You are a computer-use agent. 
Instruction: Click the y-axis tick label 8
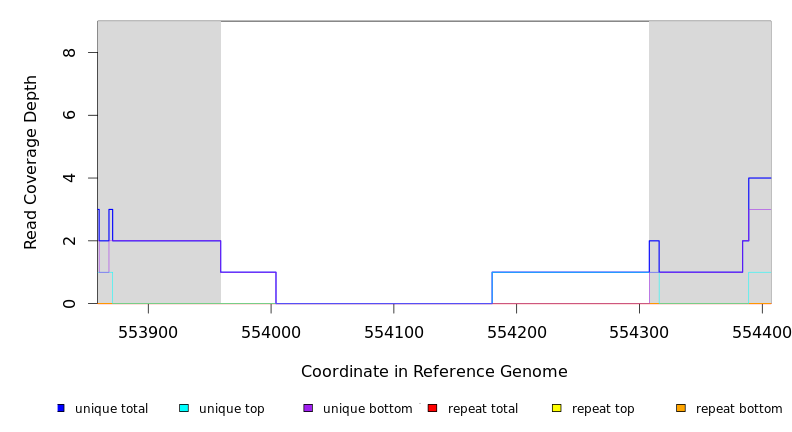69,52
